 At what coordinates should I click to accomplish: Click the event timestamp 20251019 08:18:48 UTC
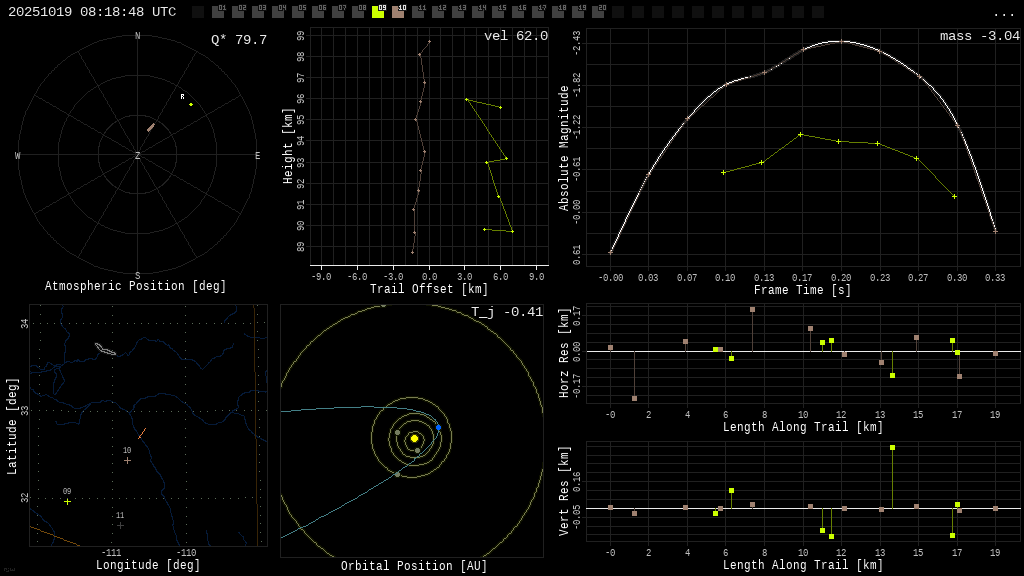(x=92, y=12)
